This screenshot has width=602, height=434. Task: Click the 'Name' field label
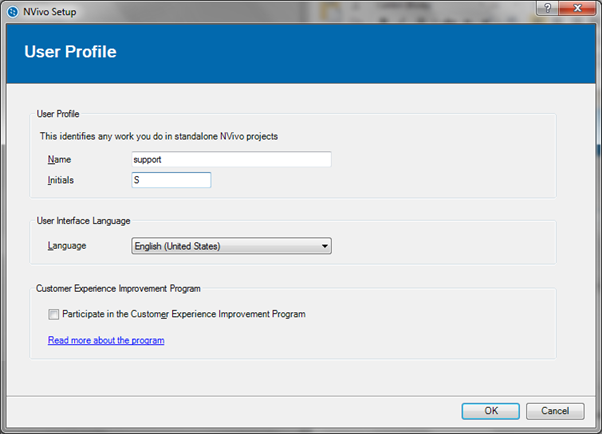pos(58,159)
